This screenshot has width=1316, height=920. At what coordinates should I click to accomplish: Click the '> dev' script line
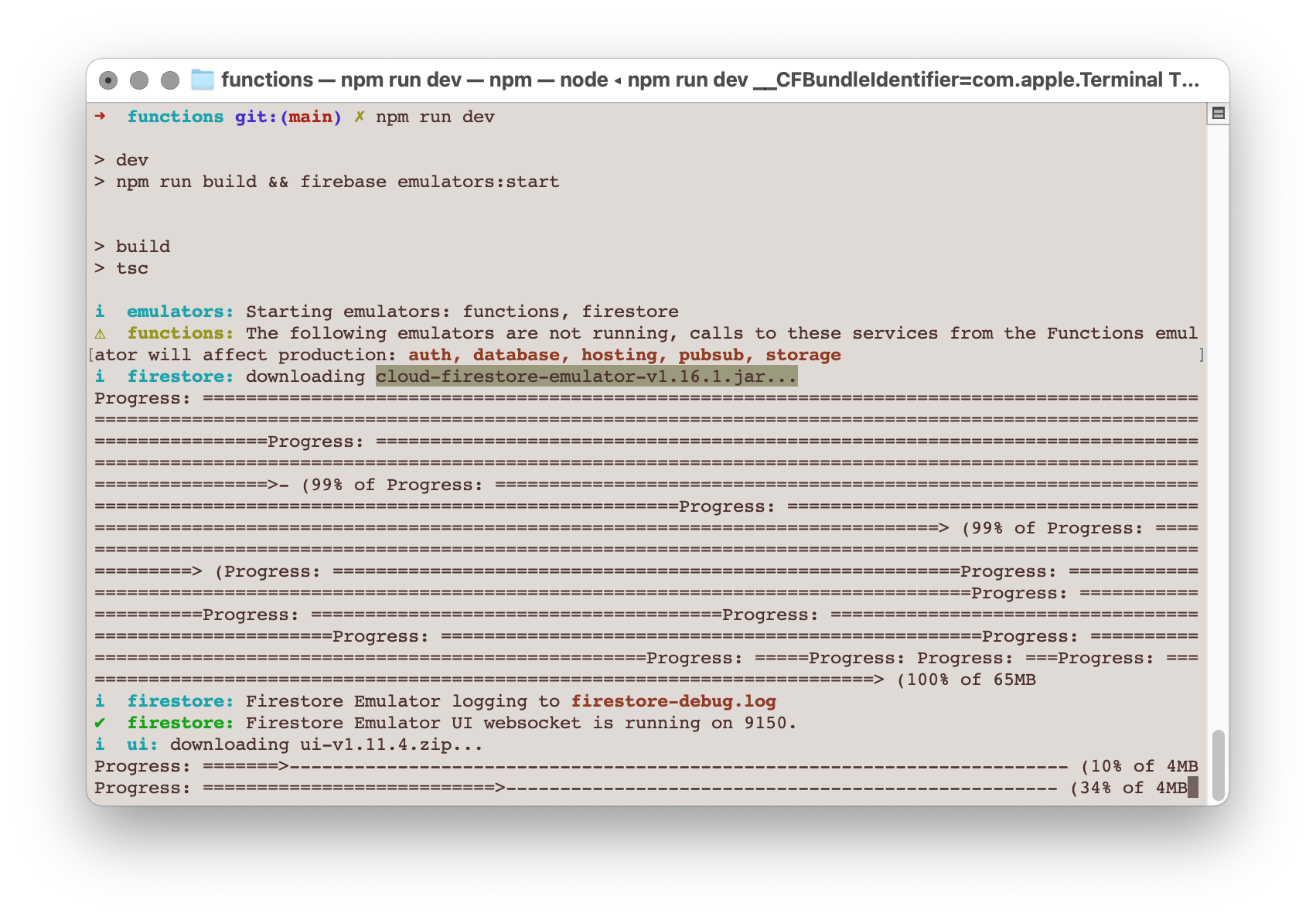click(x=121, y=160)
